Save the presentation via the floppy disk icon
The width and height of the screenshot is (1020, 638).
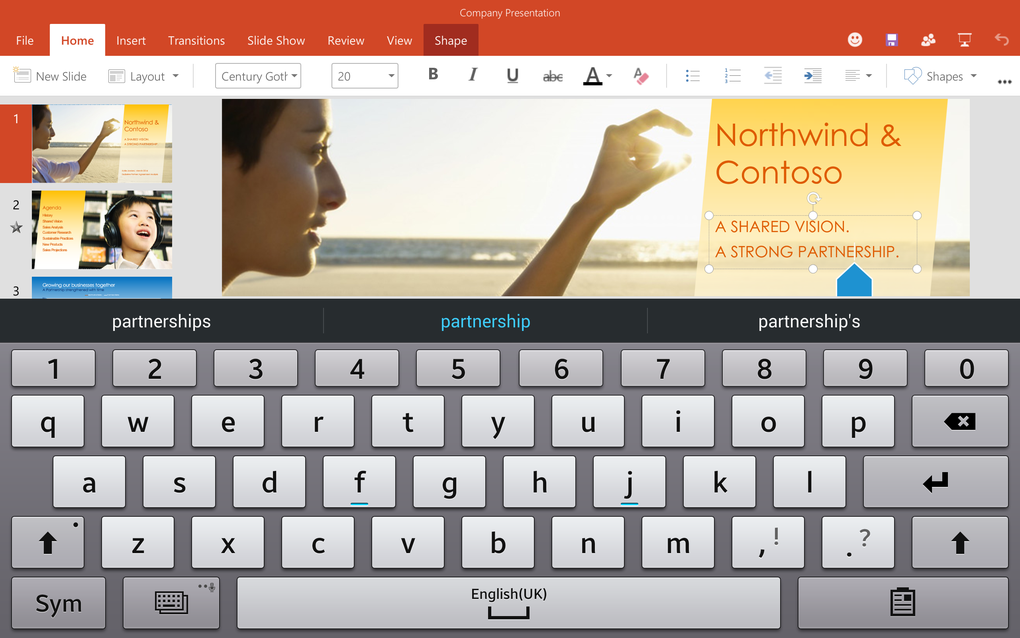891,39
